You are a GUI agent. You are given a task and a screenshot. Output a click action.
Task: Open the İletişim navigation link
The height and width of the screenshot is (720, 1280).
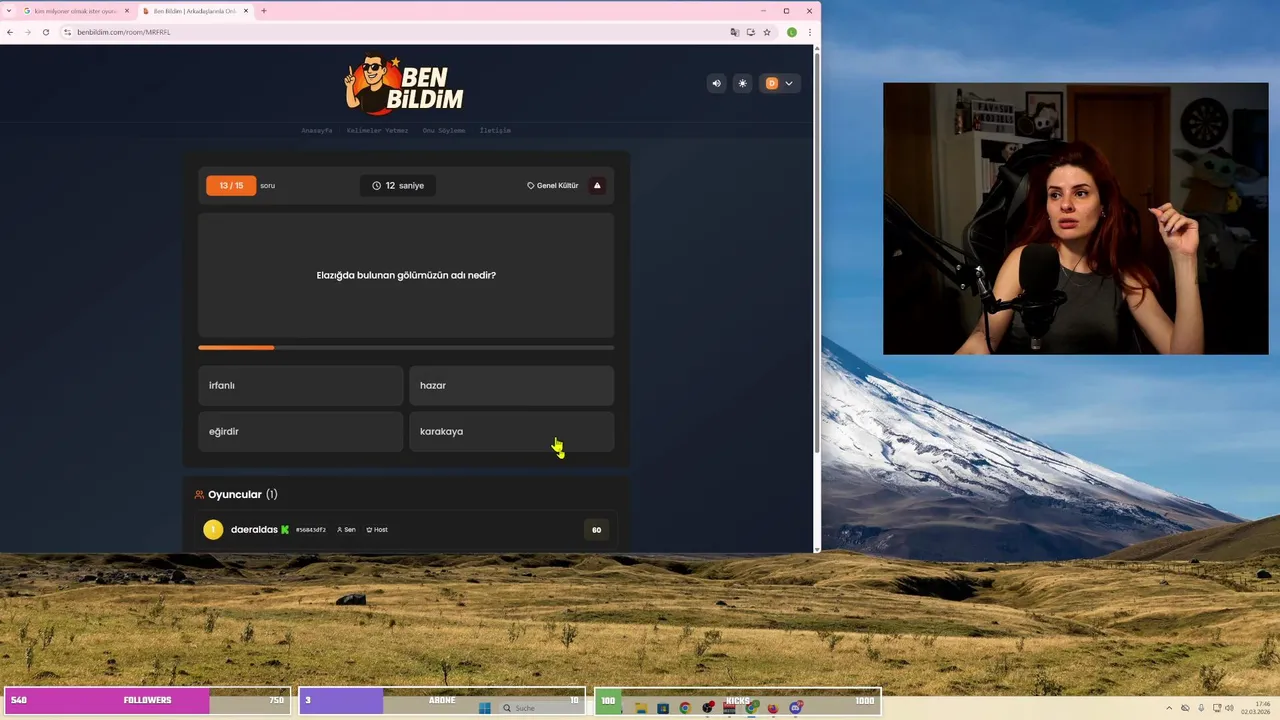[495, 131]
